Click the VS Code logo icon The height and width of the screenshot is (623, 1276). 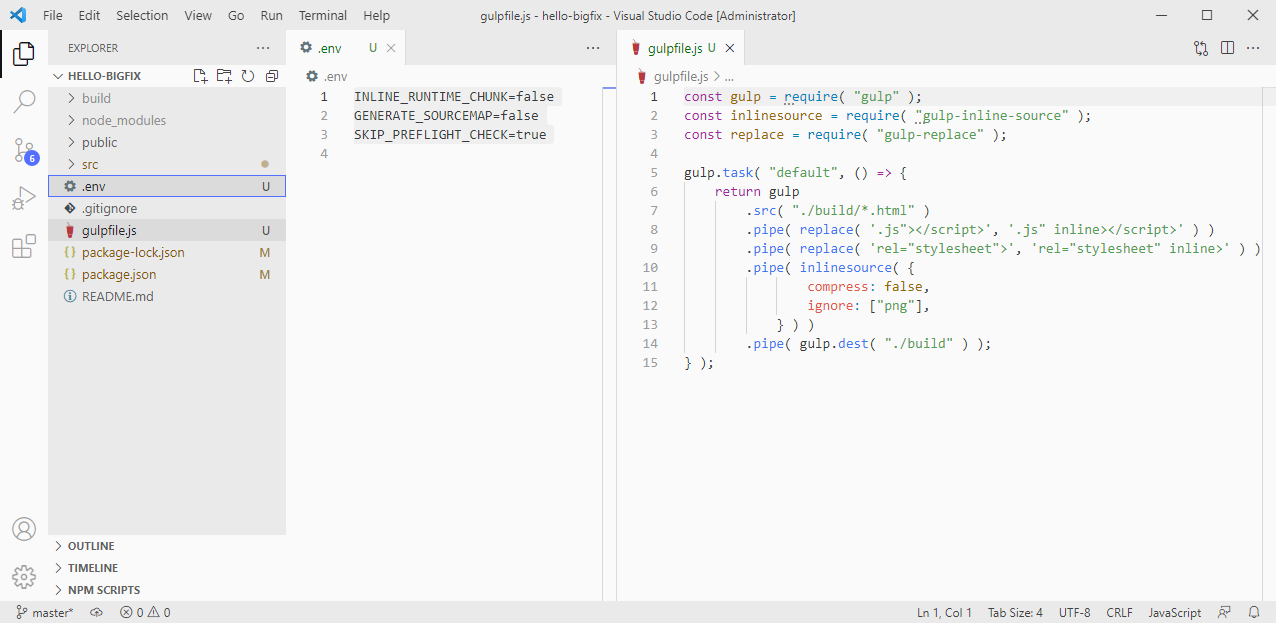click(17, 15)
